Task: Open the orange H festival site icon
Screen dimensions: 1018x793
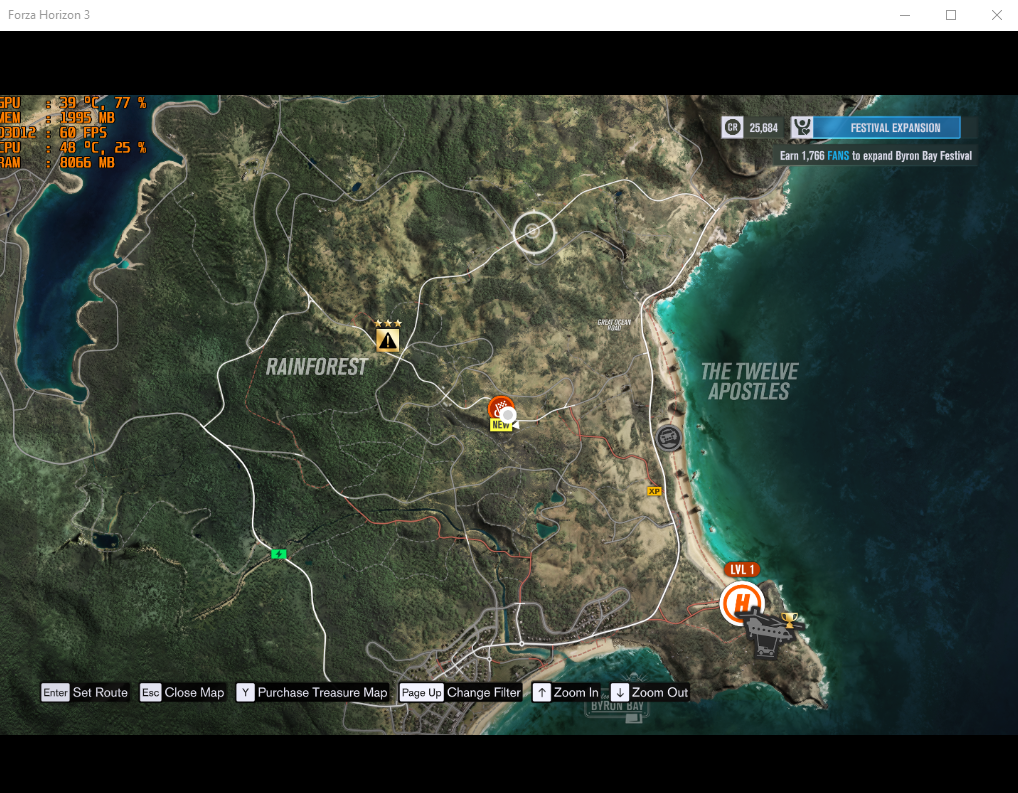Action: (x=740, y=603)
